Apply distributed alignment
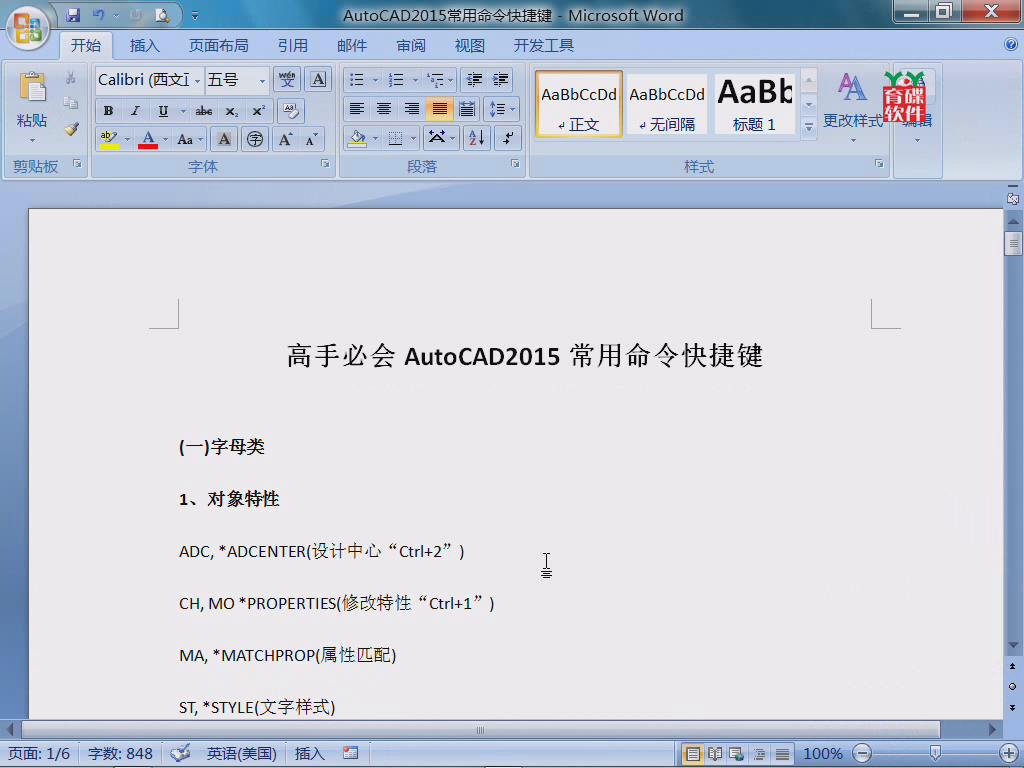The image size is (1024, 768). 467,108
